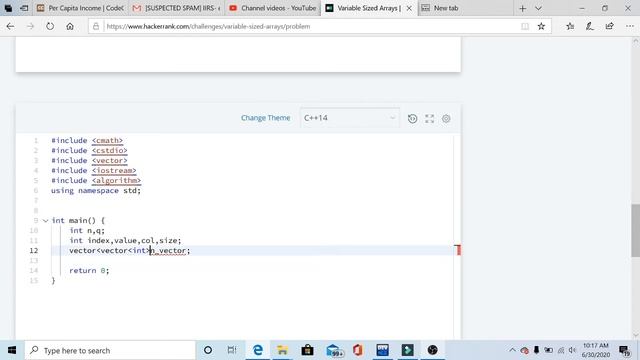Show hidden system tray icons

tap(512, 350)
